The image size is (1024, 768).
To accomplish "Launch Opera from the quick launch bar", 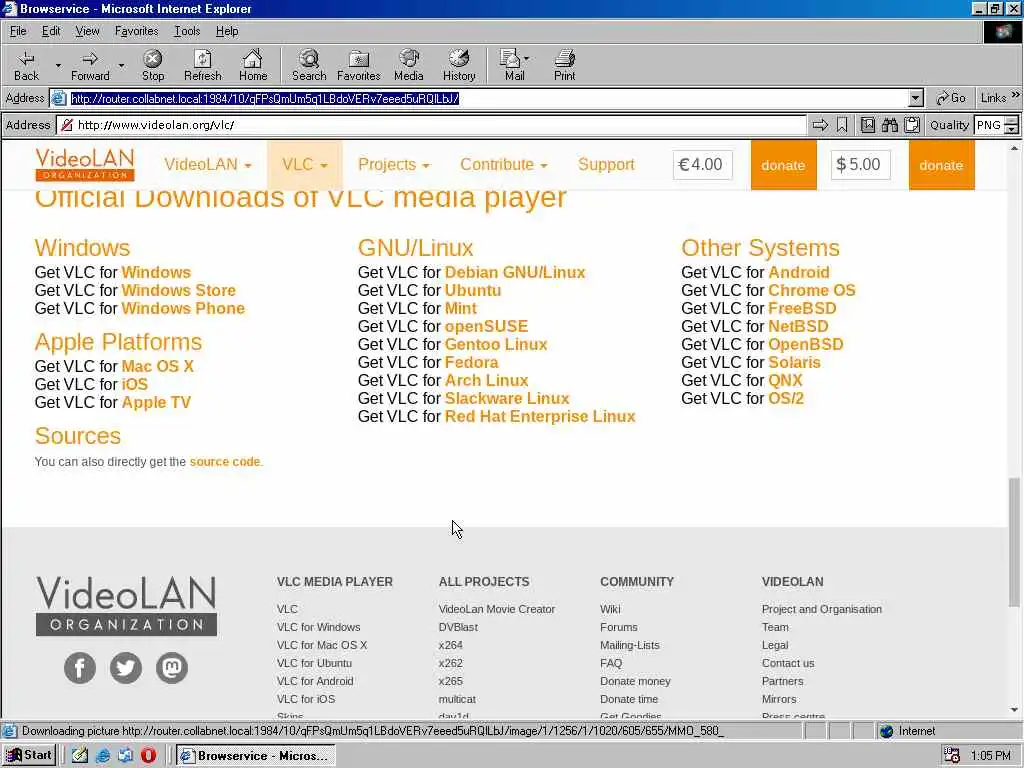I will click(x=148, y=756).
